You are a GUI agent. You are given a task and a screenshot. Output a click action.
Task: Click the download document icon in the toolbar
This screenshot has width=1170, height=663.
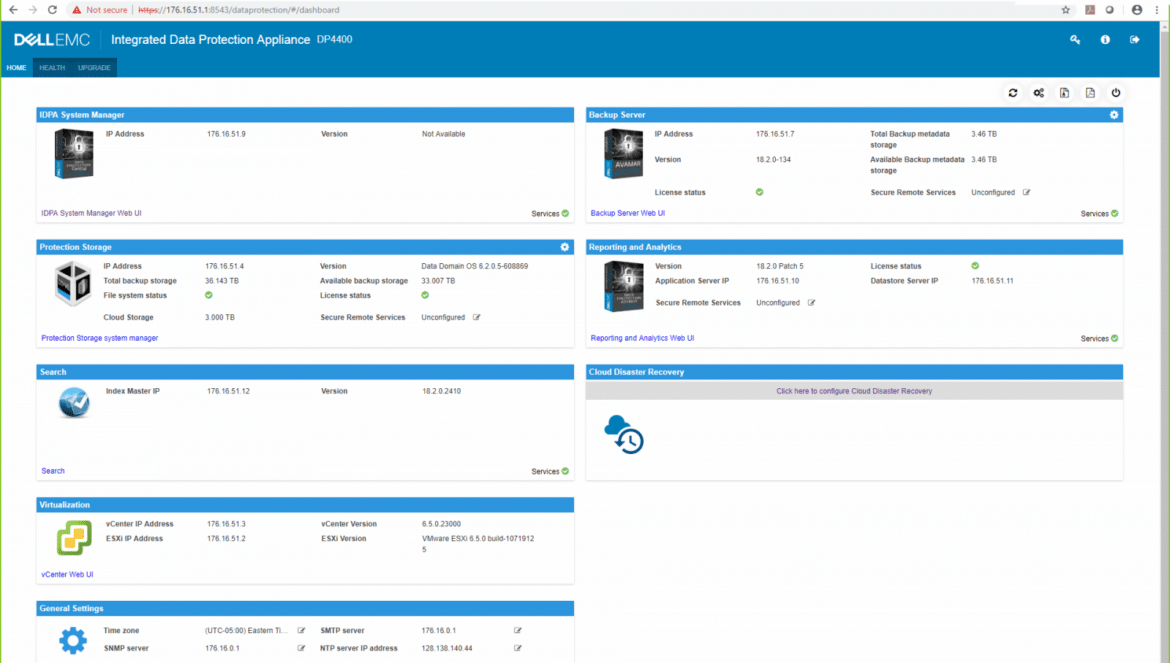(1064, 93)
